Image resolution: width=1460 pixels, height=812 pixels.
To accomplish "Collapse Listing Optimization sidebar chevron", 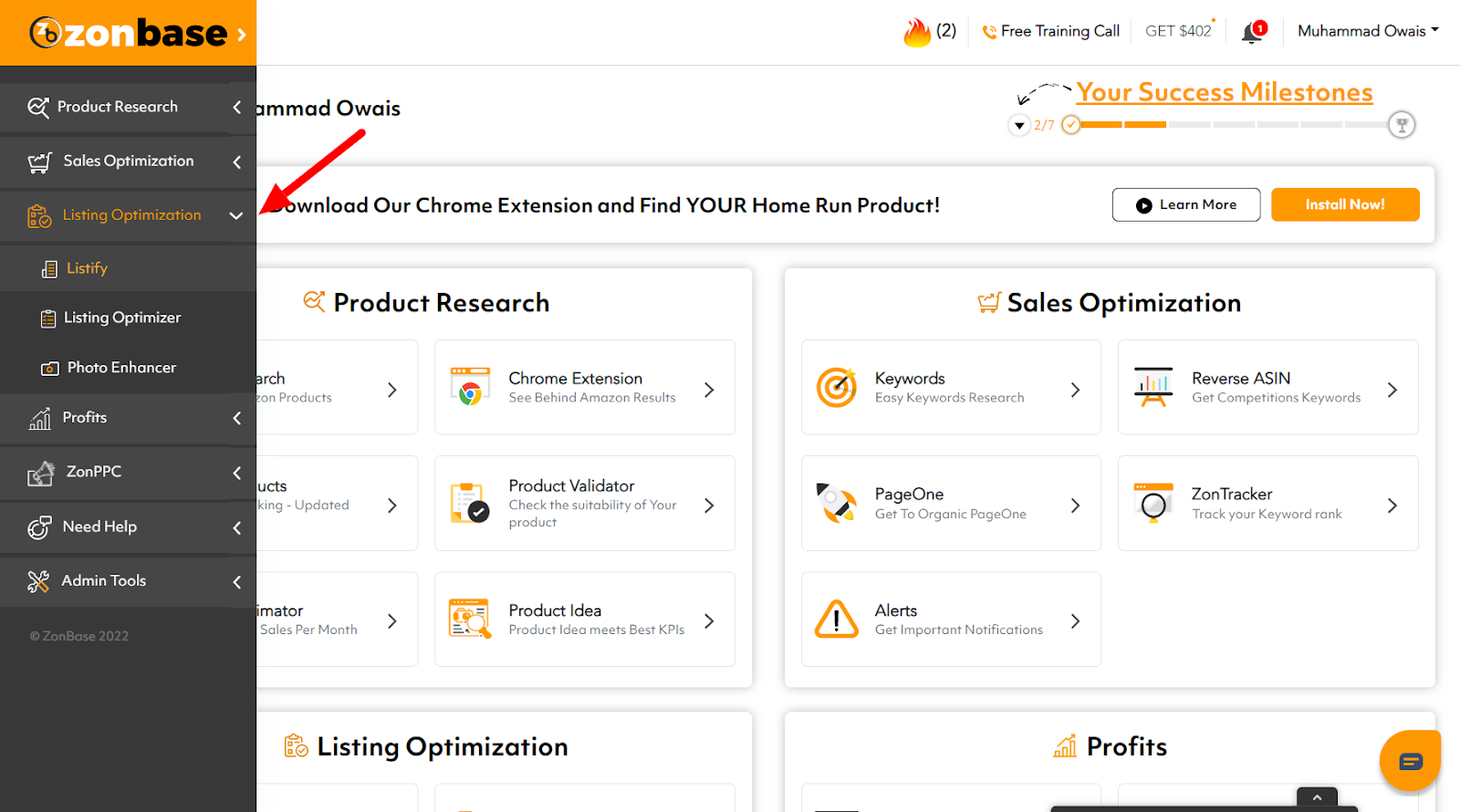I will point(236,216).
